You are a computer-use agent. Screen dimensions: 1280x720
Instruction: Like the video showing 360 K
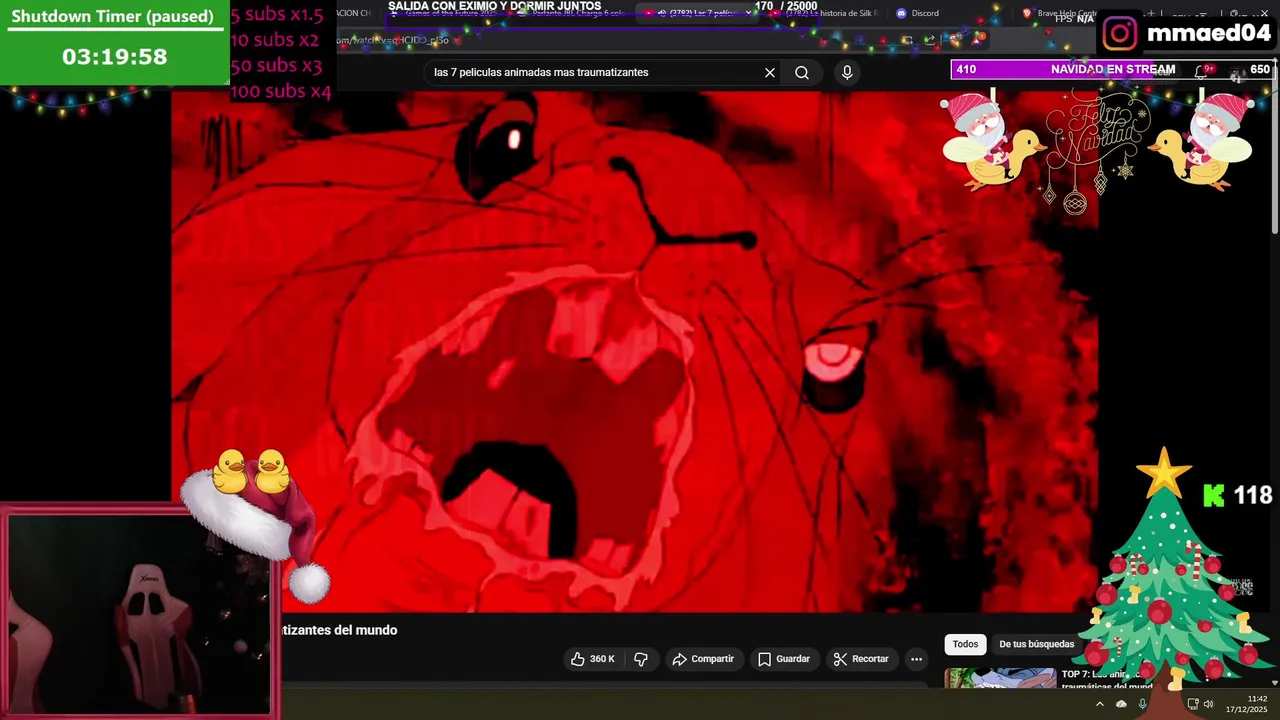(x=592, y=659)
